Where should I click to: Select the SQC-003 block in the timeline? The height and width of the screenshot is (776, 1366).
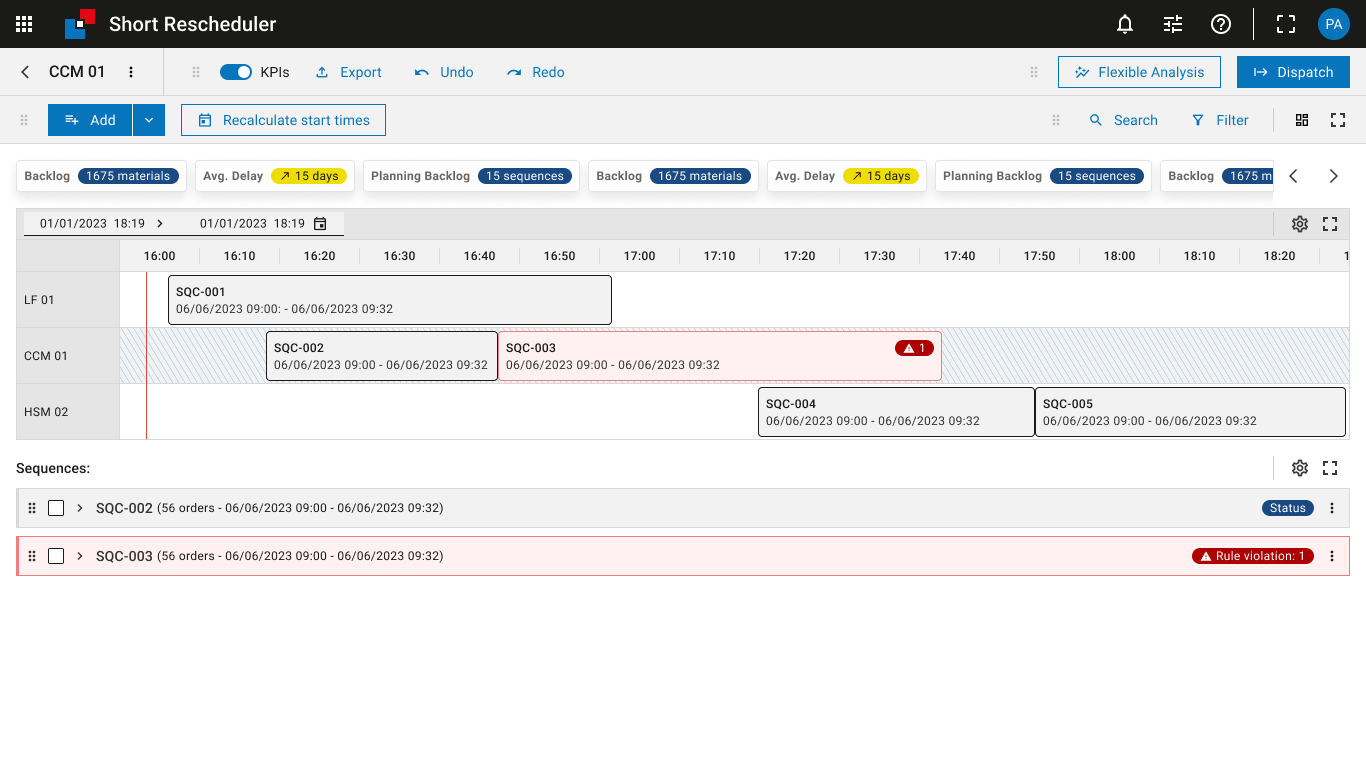point(700,356)
